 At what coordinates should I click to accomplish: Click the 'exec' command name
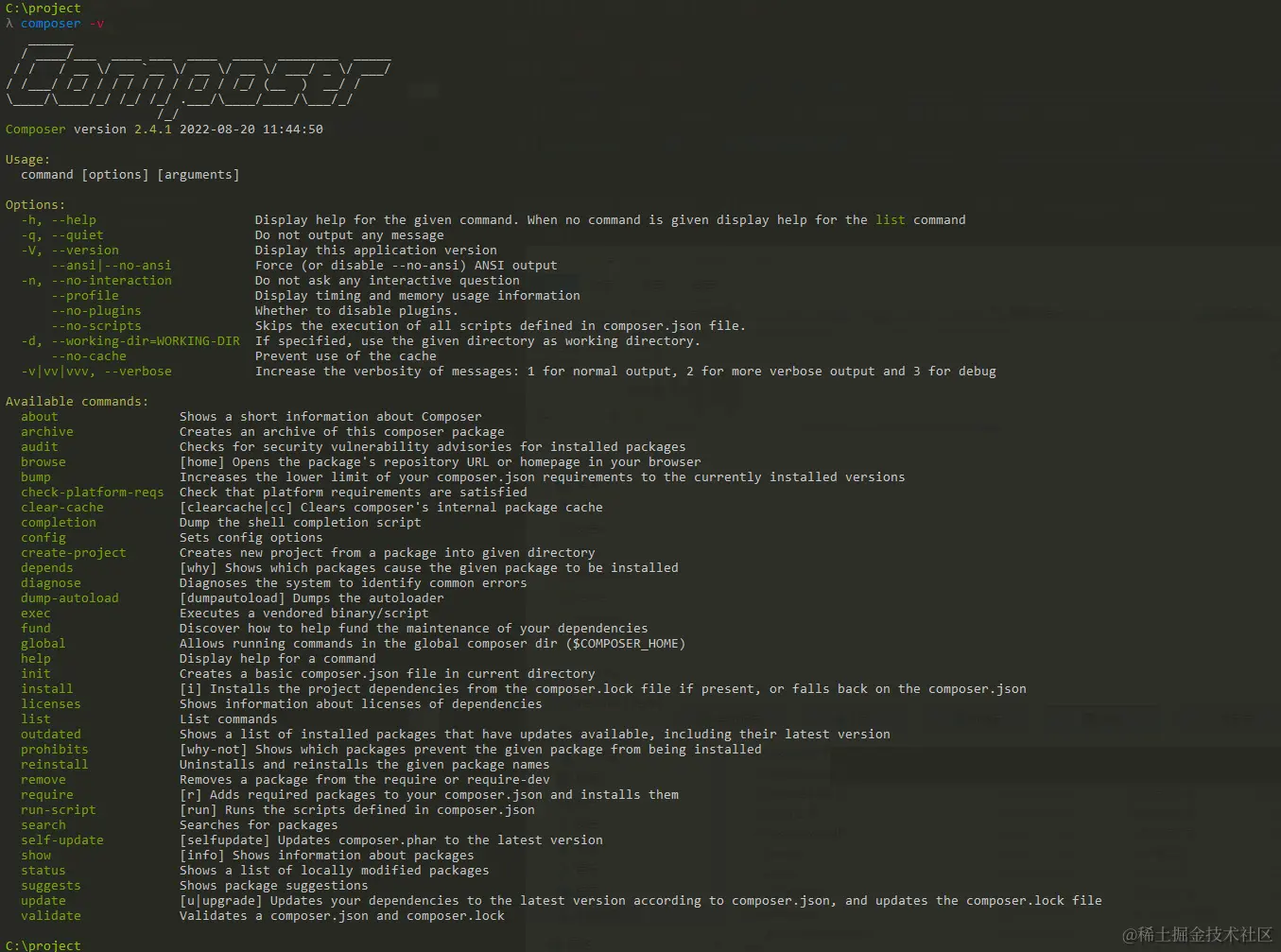36,614
